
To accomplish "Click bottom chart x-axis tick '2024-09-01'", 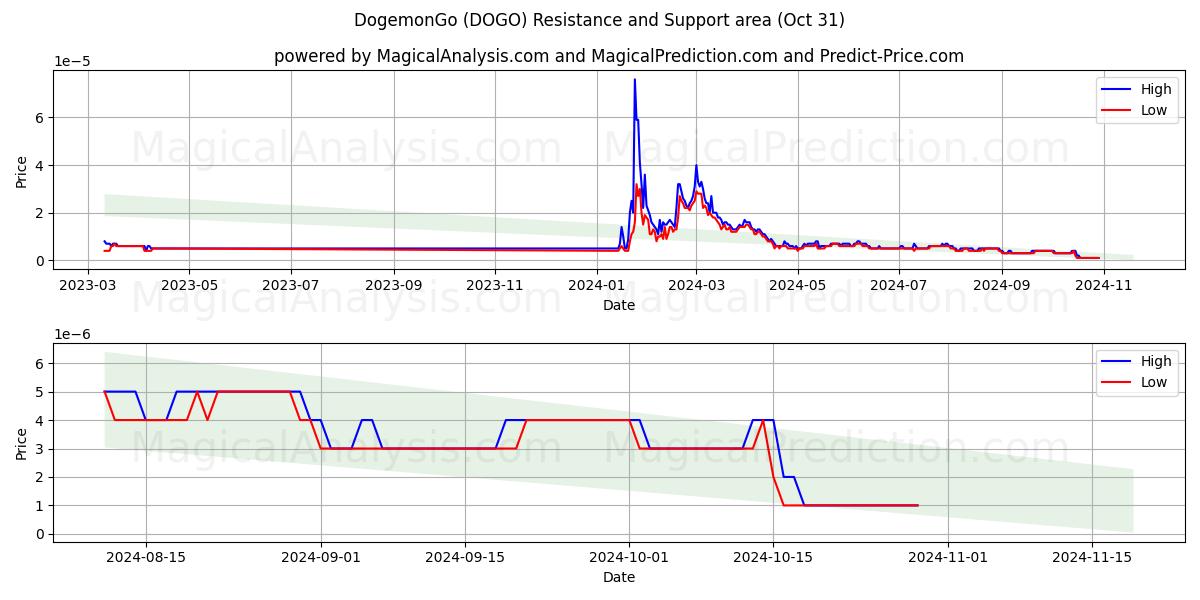I will pyautogui.click(x=321, y=556).
